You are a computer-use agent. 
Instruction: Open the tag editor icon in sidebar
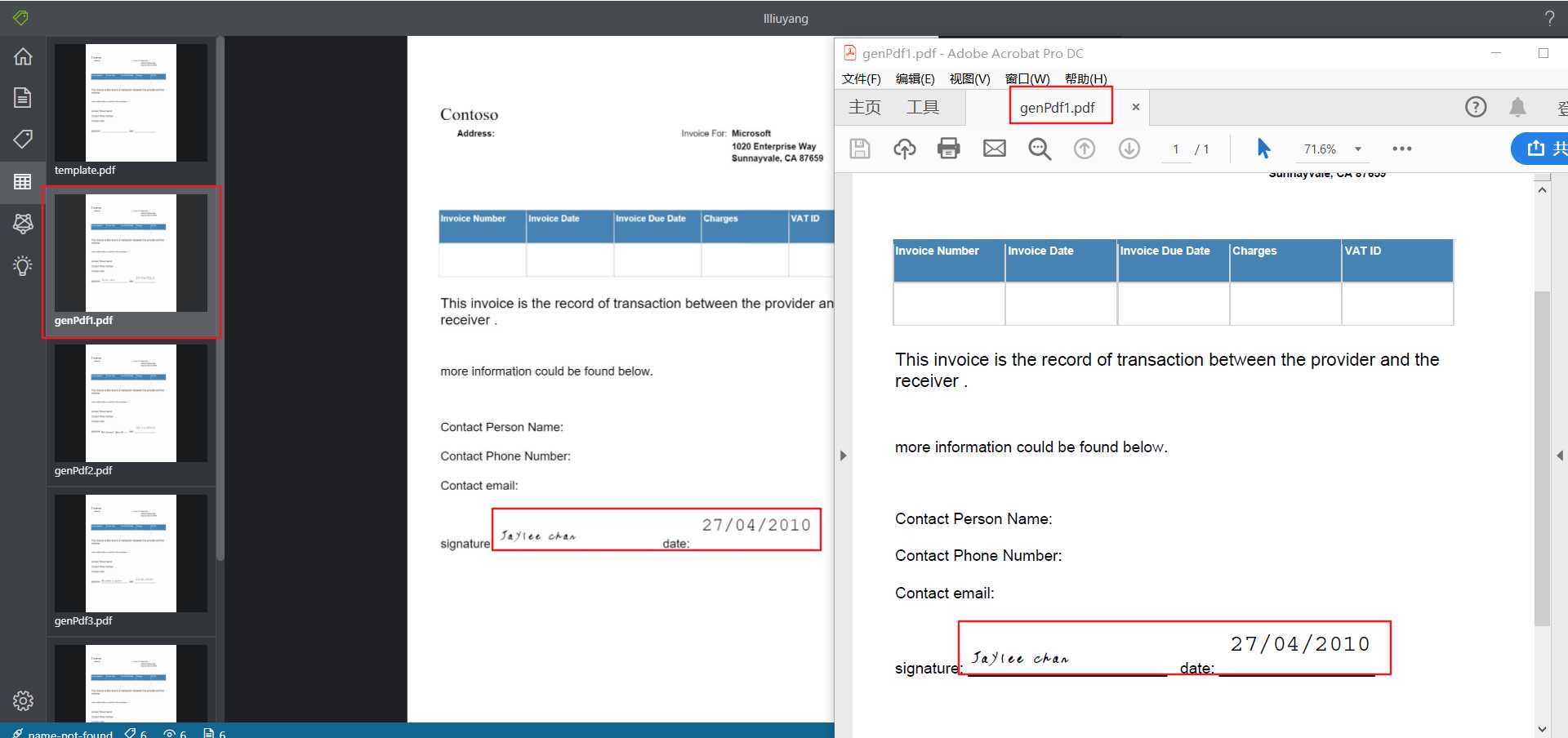click(23, 139)
